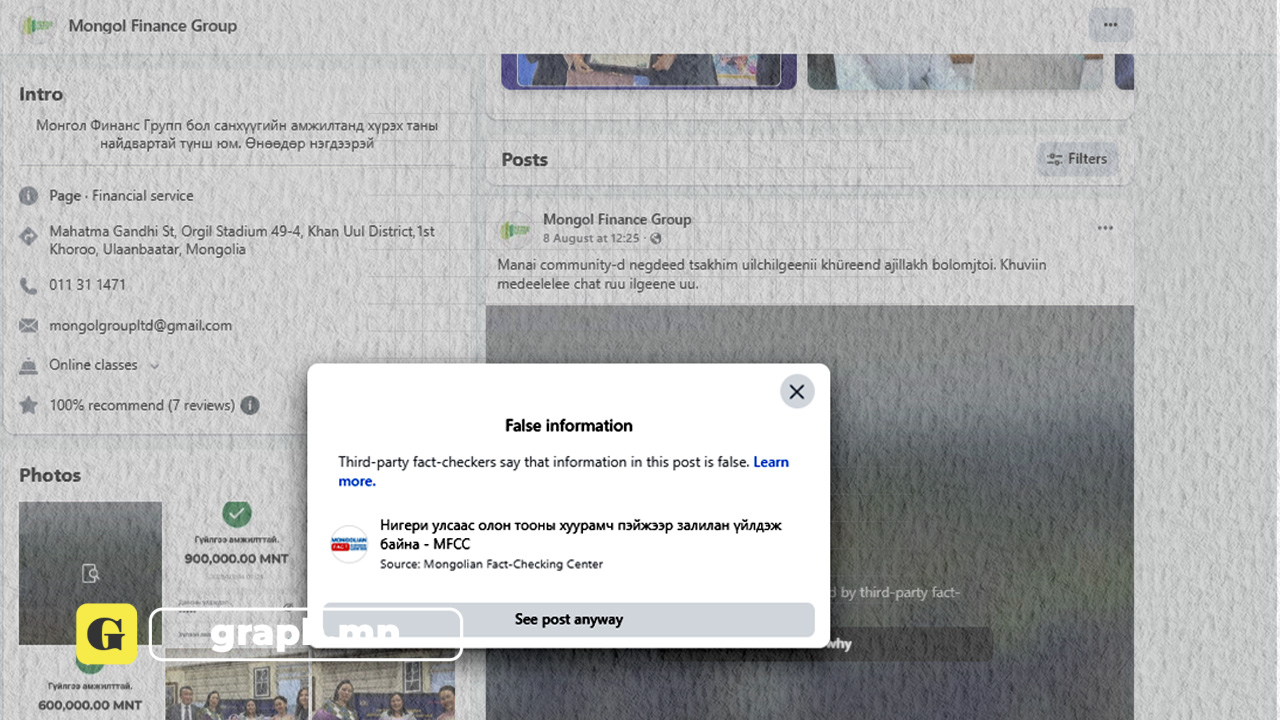
Task: Open the Learn more link
Action: point(770,462)
